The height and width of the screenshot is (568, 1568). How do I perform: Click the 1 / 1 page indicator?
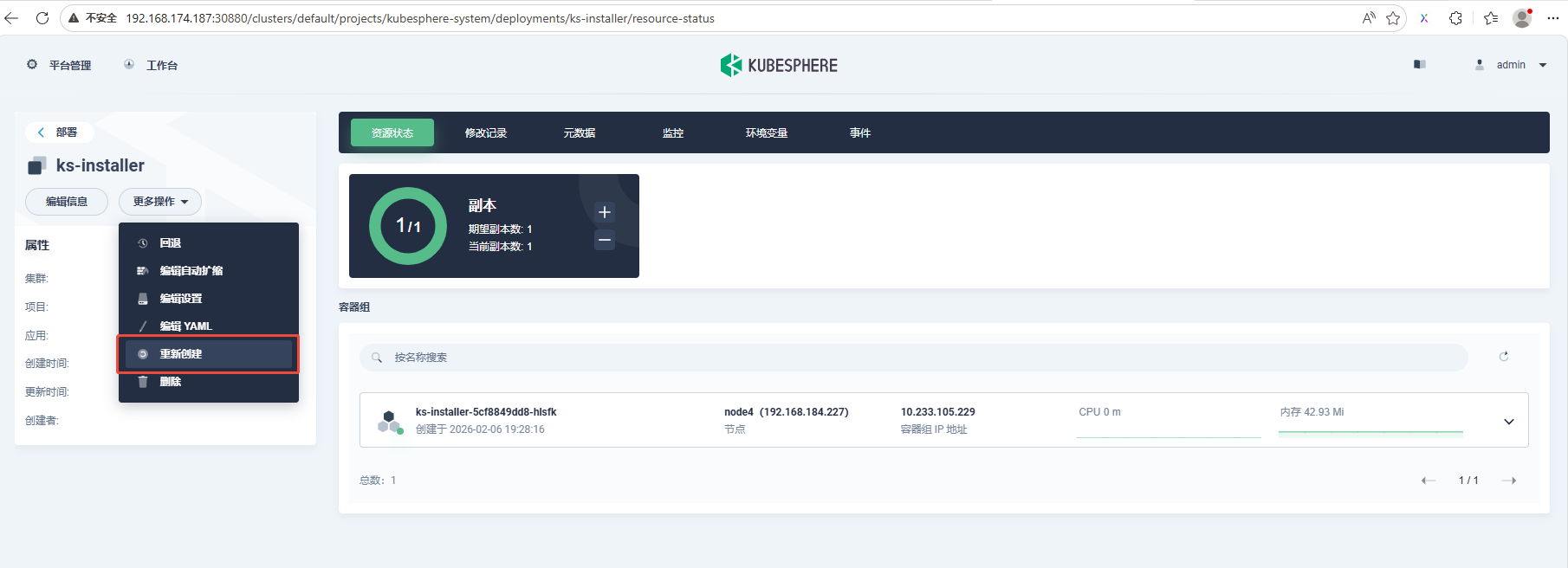[1468, 481]
